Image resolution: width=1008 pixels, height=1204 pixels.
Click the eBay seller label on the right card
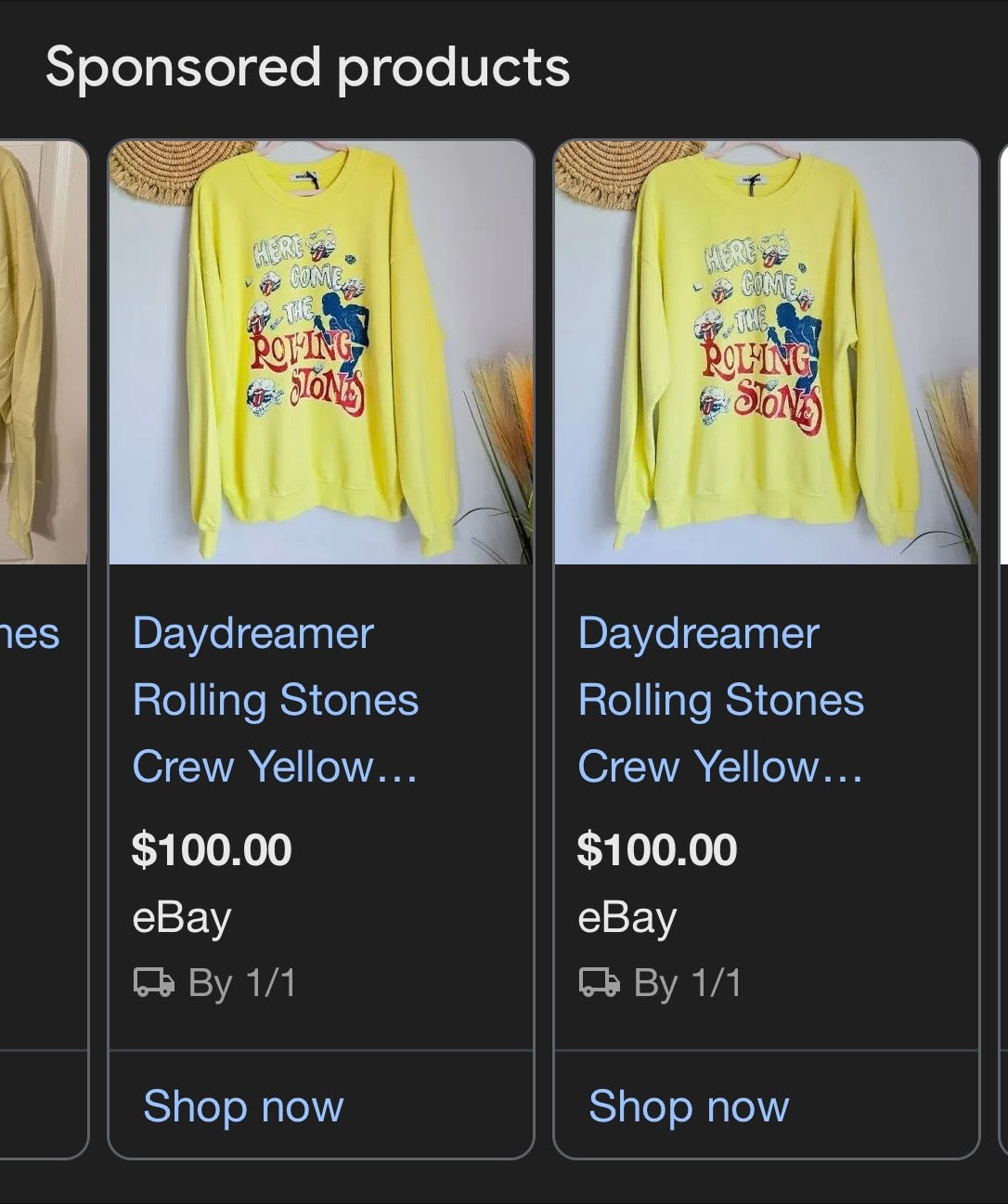[627, 917]
